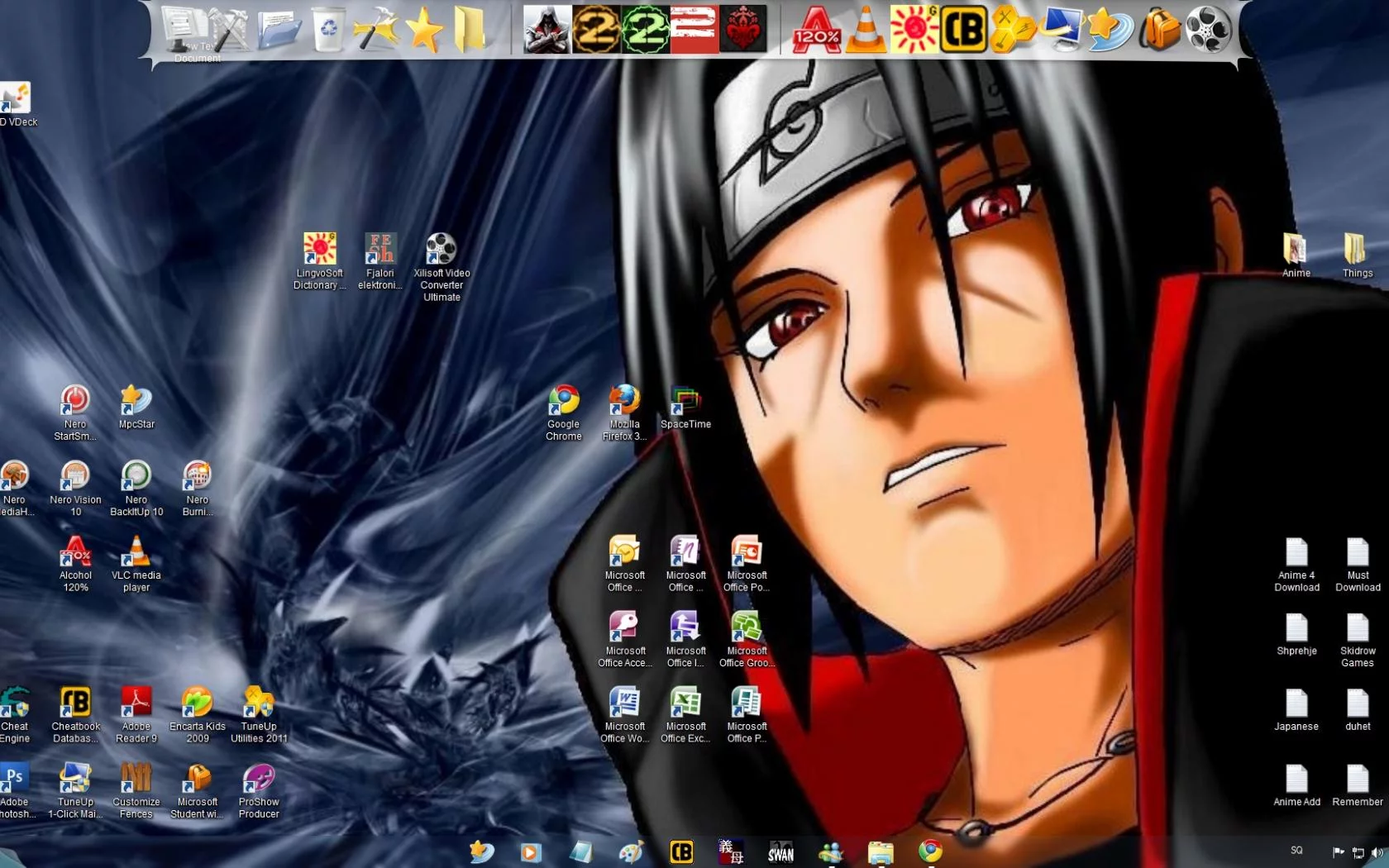Open Nero Burning desktop shortcut
This screenshot has height=868, width=1389.
(197, 489)
